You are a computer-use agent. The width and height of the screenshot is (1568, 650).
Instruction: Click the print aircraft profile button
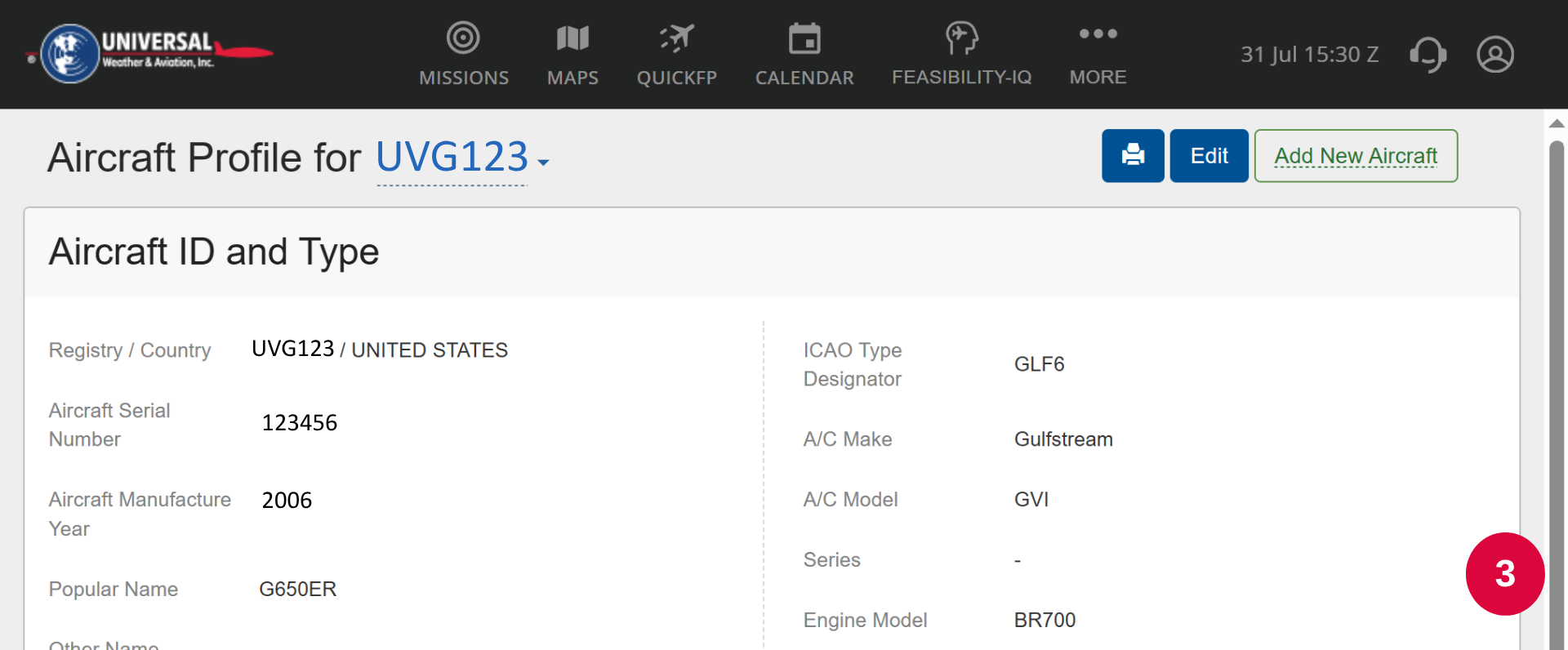(1133, 155)
